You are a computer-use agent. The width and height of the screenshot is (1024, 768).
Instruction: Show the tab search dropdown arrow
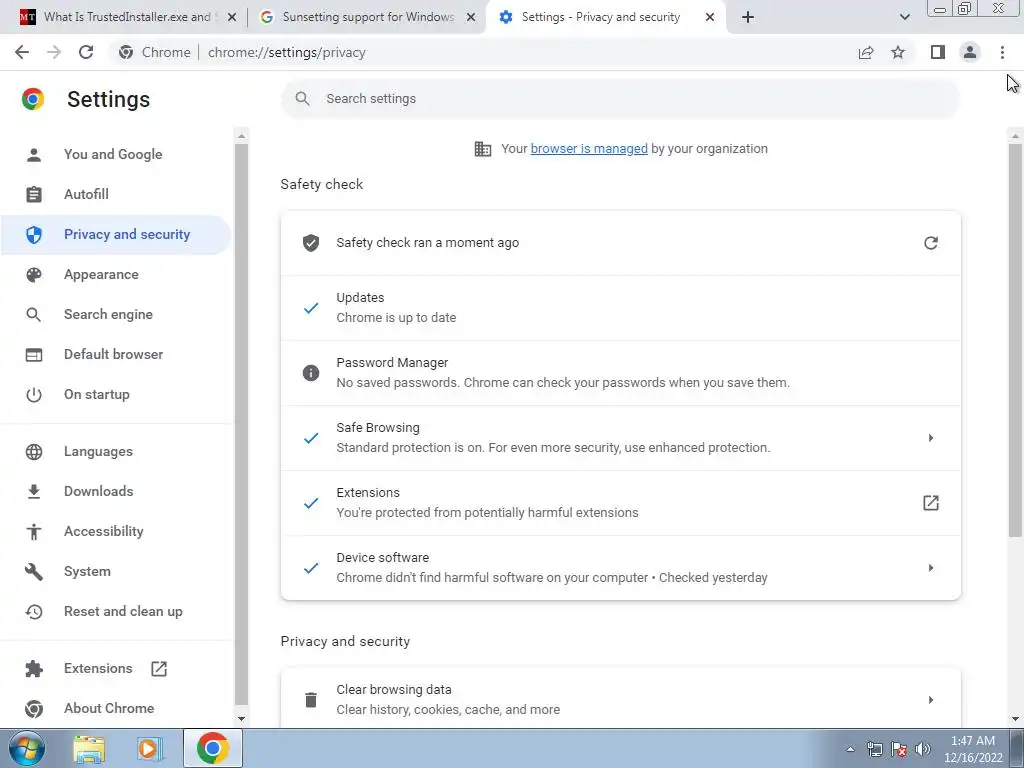click(904, 17)
